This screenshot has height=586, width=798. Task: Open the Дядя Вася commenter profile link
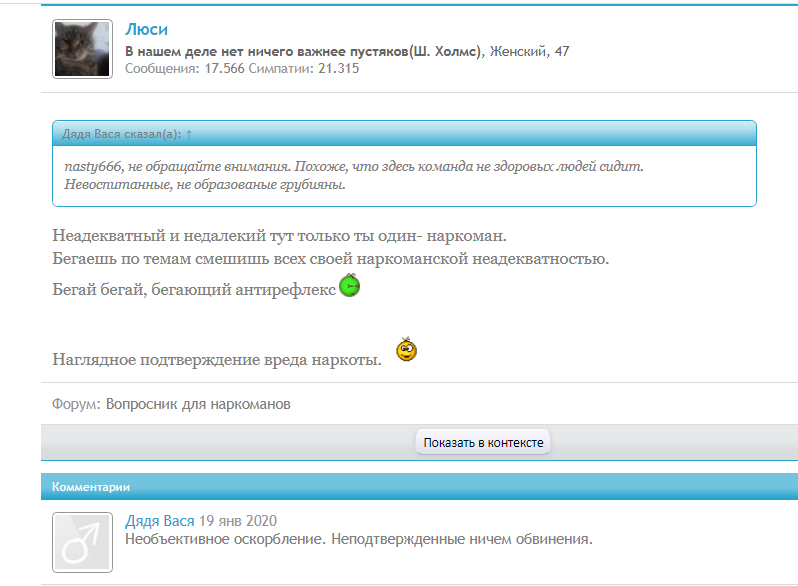point(160,521)
